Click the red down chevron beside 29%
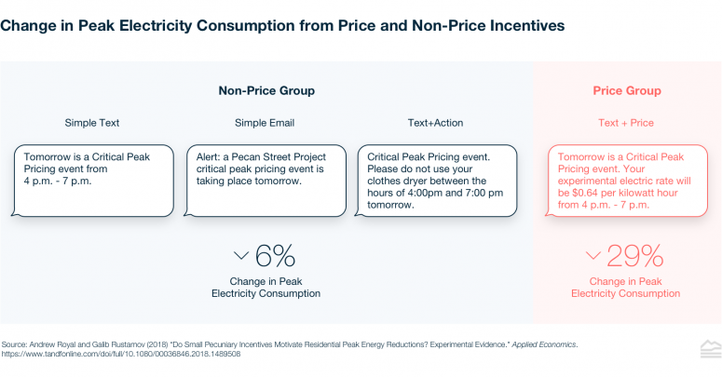 click(x=593, y=255)
